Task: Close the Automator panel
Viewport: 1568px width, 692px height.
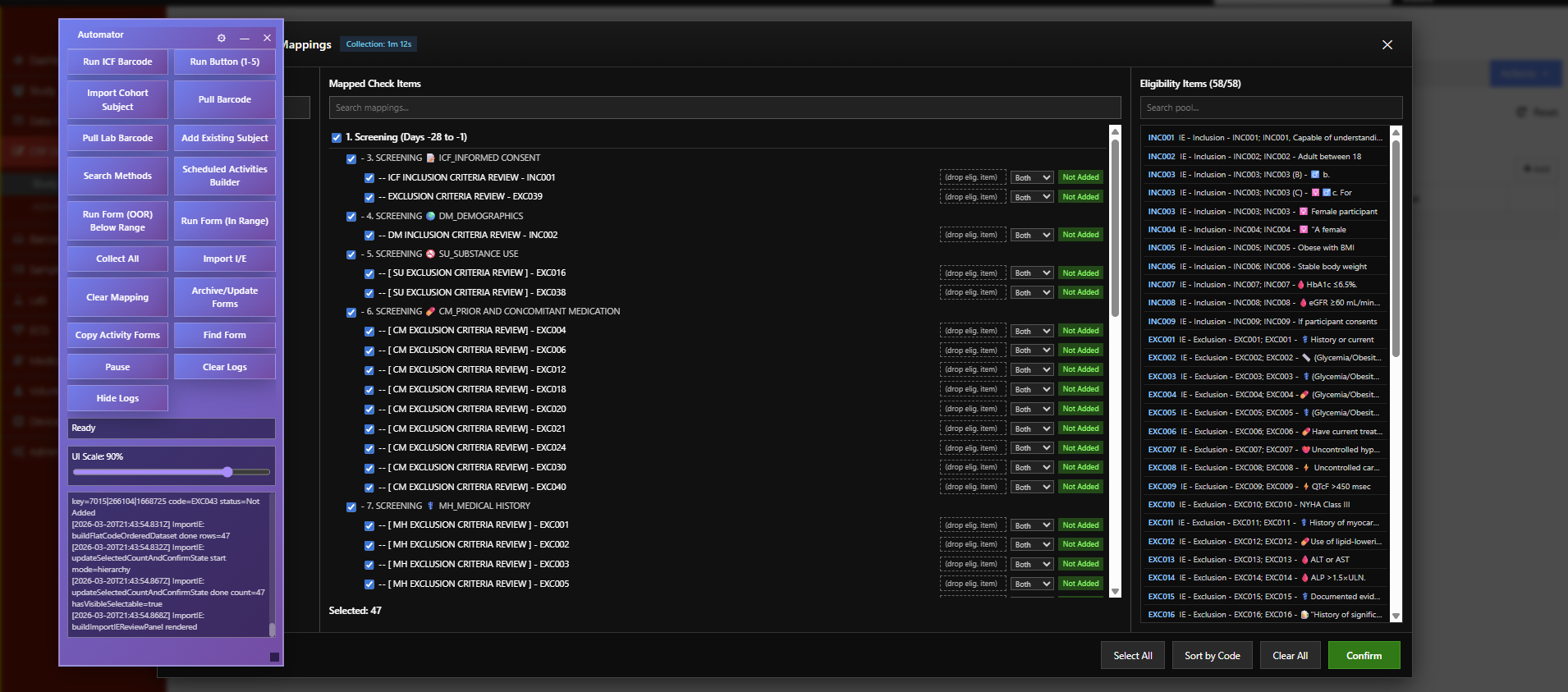Action: point(267,38)
